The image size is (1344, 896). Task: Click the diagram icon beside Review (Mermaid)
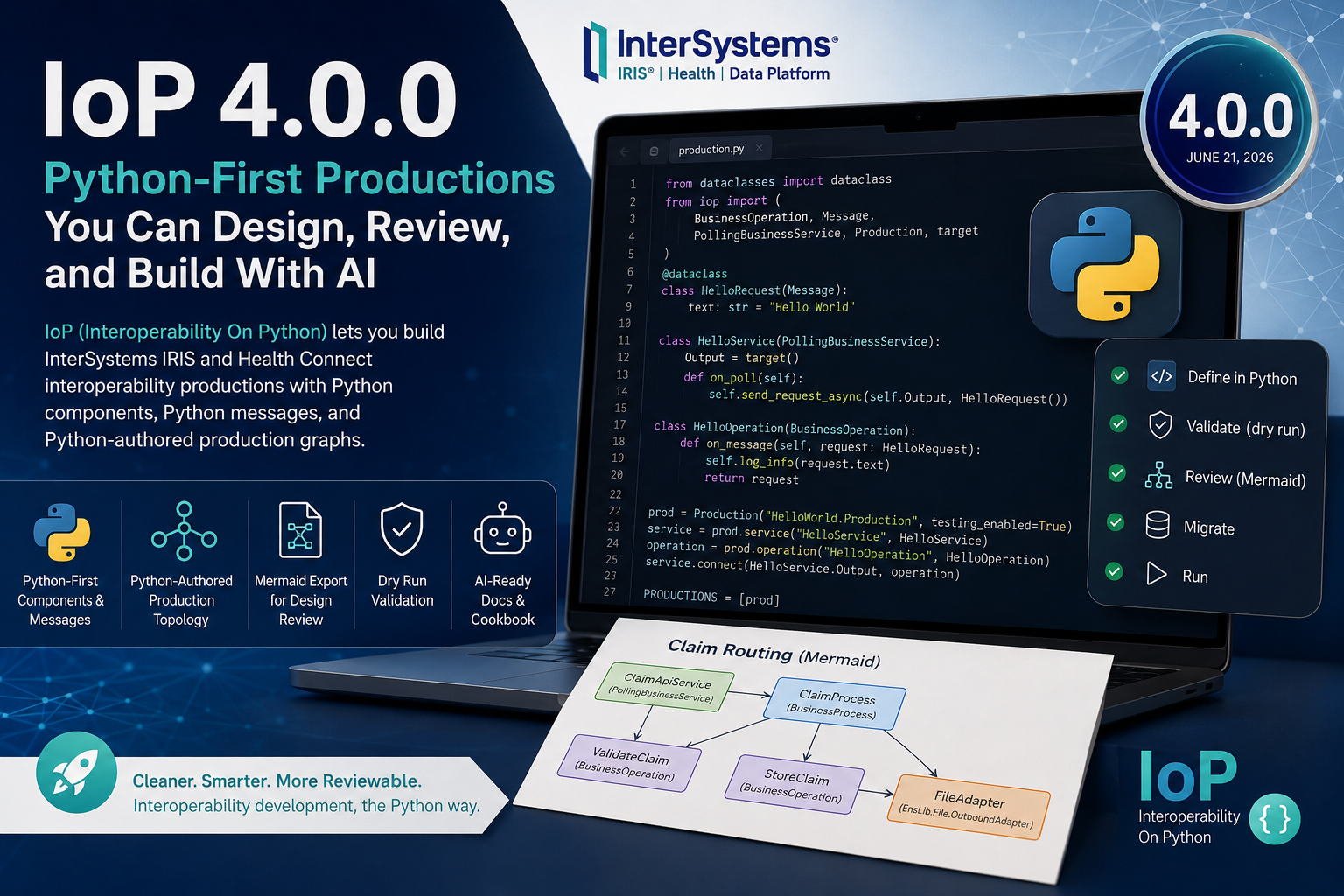[1158, 476]
